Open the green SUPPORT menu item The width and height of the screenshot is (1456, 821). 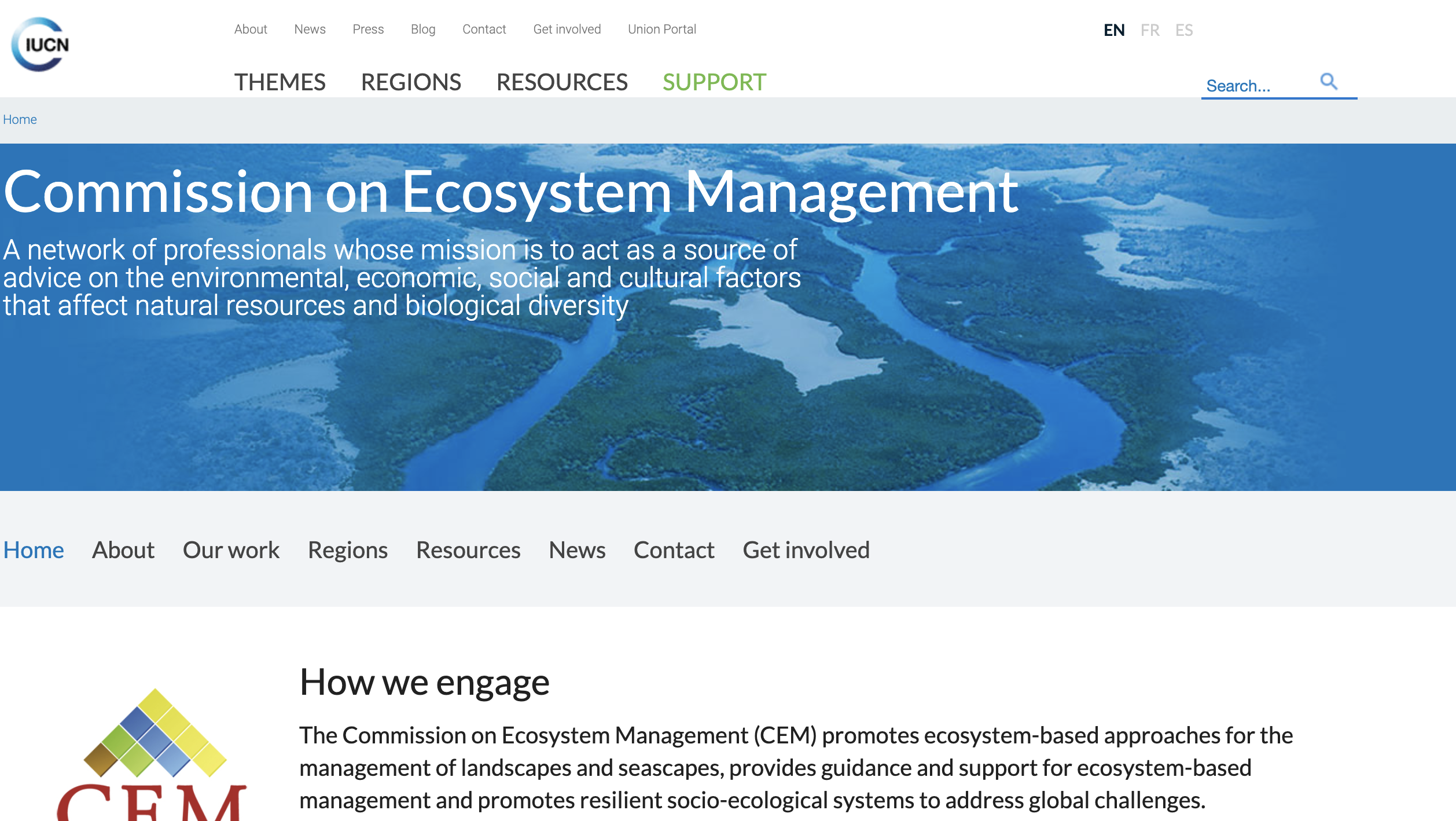(714, 82)
